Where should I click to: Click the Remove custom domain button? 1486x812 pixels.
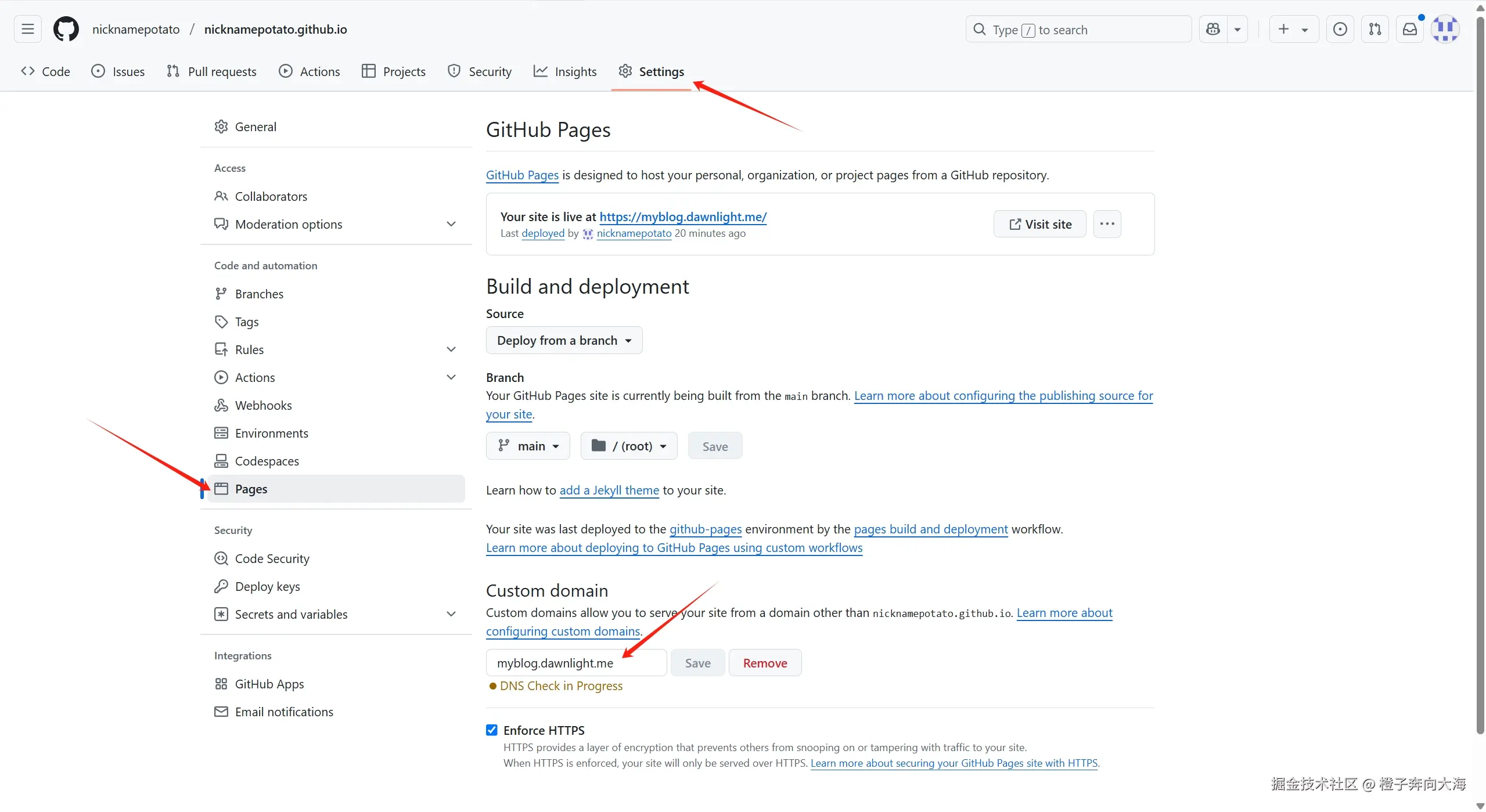pyautogui.click(x=765, y=663)
